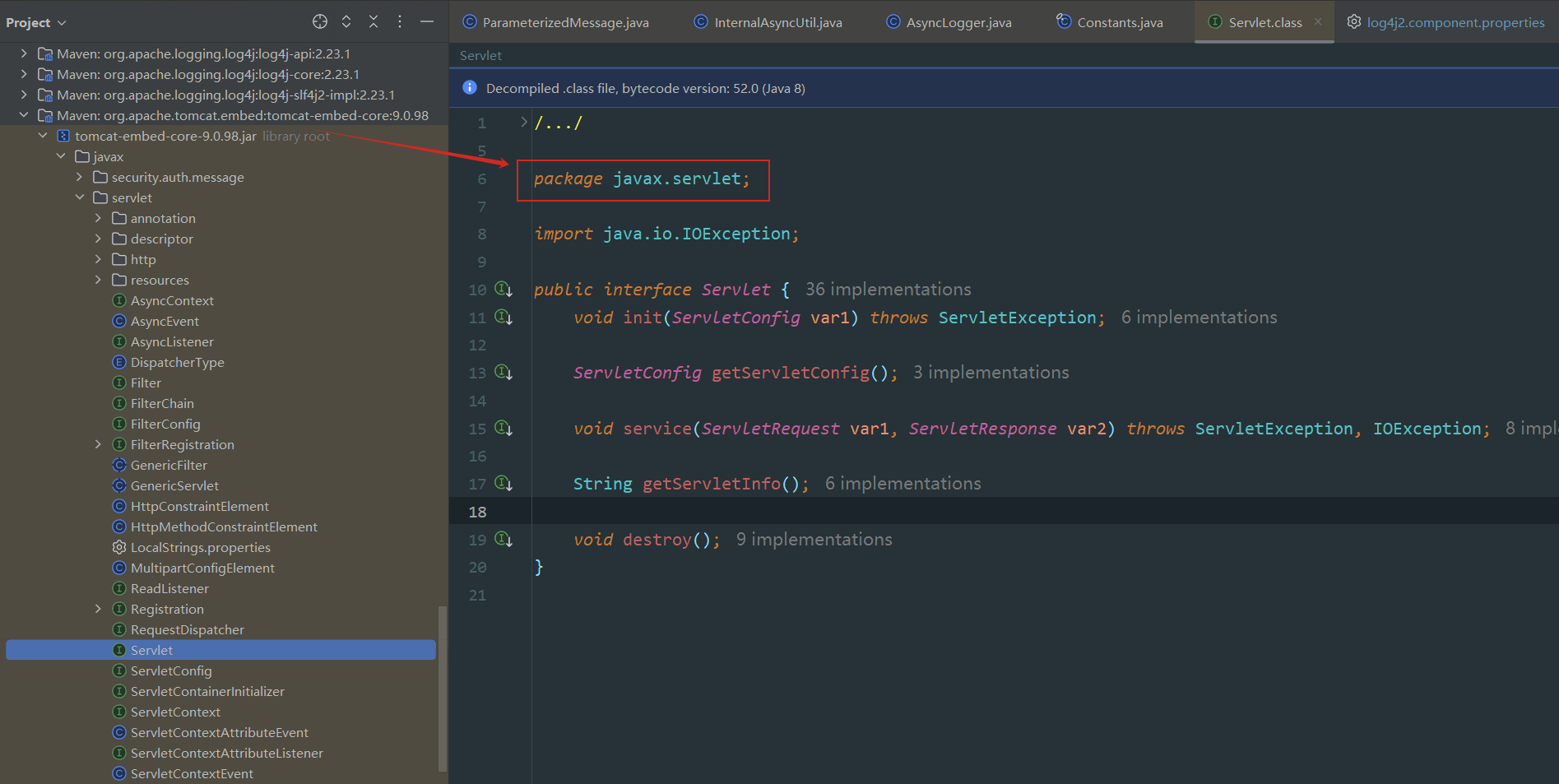Click the gutter icon beside destroy method
This screenshot has height=784, width=1559.
[503, 540]
